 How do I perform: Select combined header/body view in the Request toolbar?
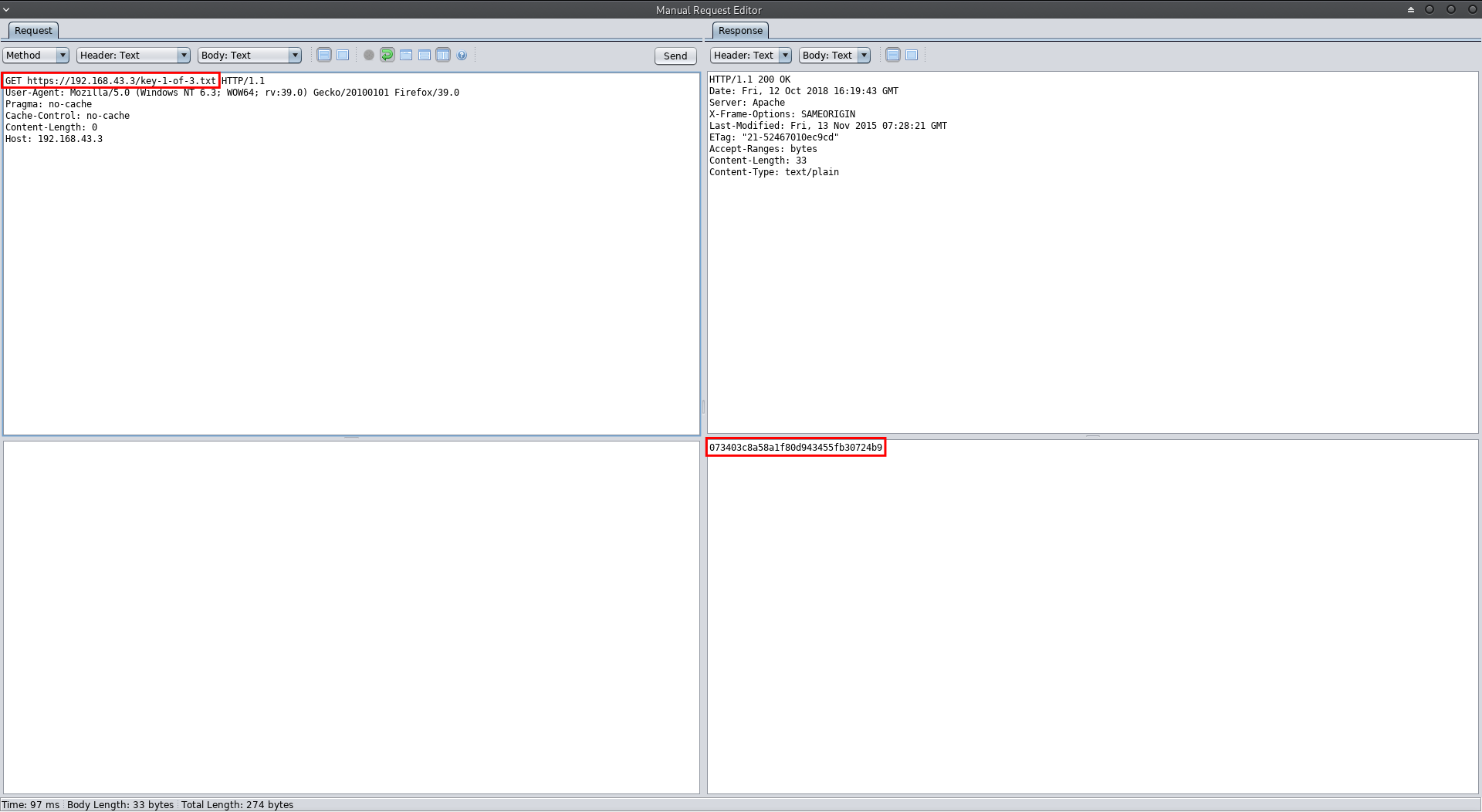tap(343, 55)
